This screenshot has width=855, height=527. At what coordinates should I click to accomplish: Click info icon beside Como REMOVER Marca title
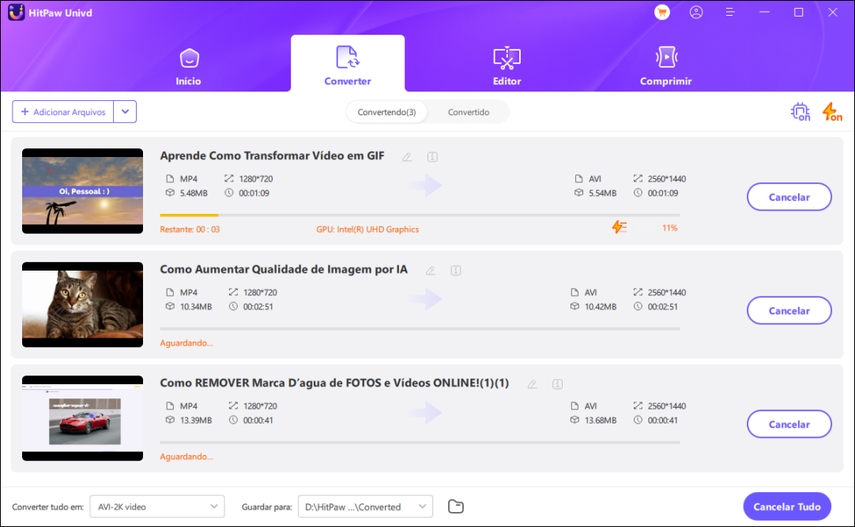[558, 384]
